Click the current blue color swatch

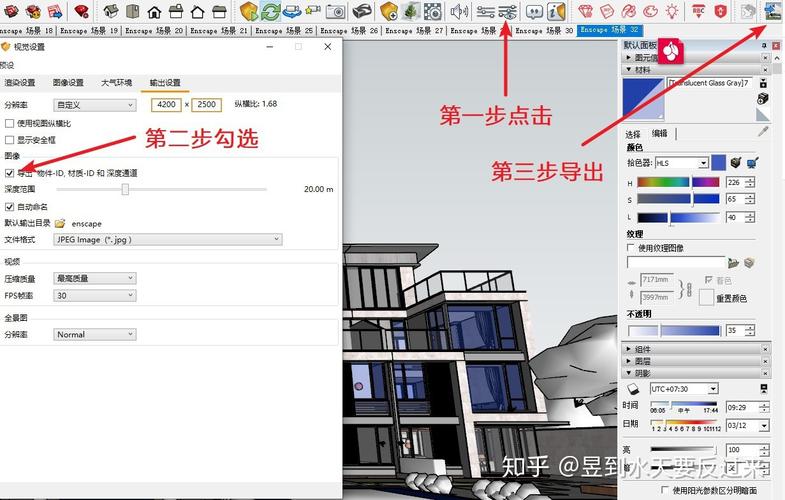point(718,163)
